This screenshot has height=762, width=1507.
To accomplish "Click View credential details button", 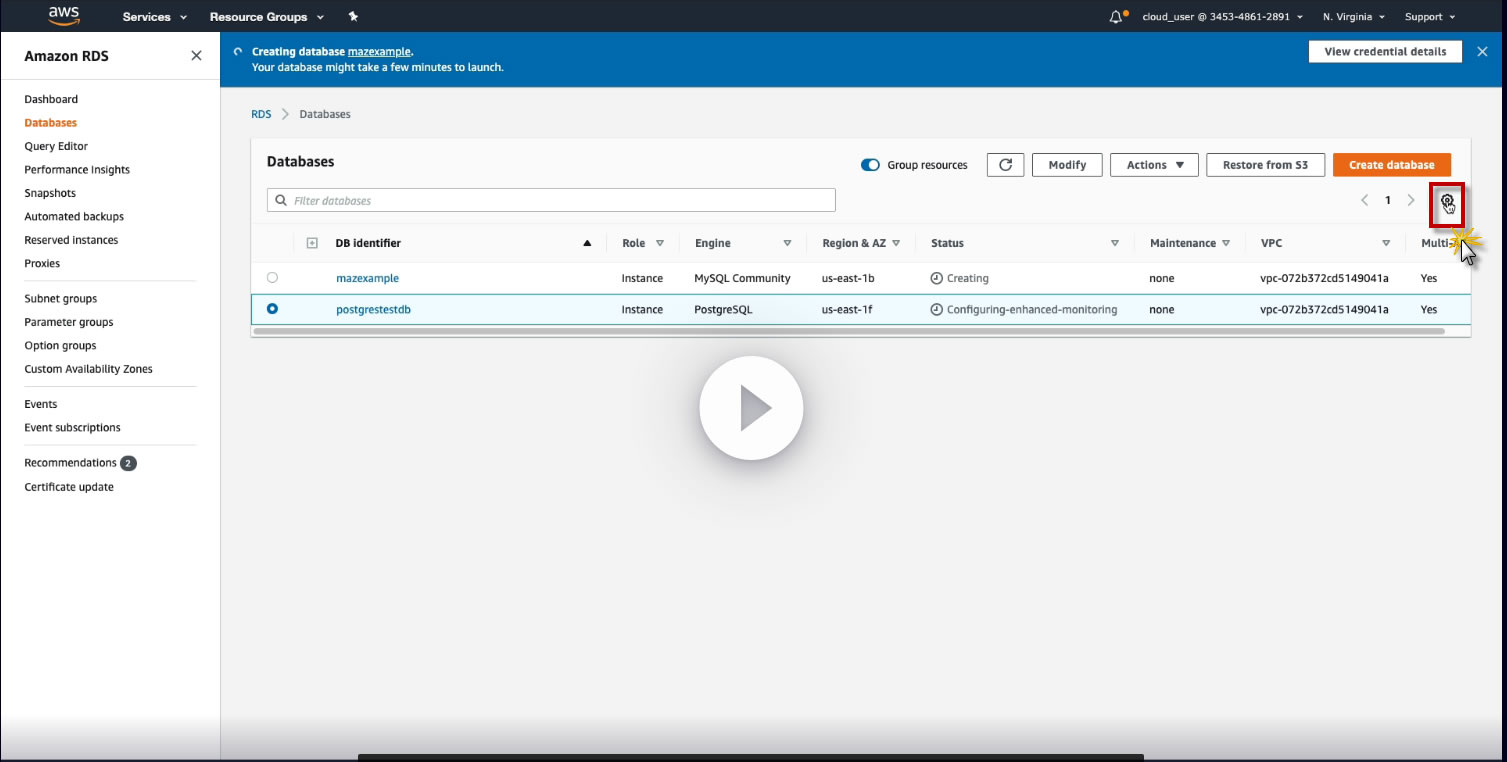I will pyautogui.click(x=1385, y=52).
